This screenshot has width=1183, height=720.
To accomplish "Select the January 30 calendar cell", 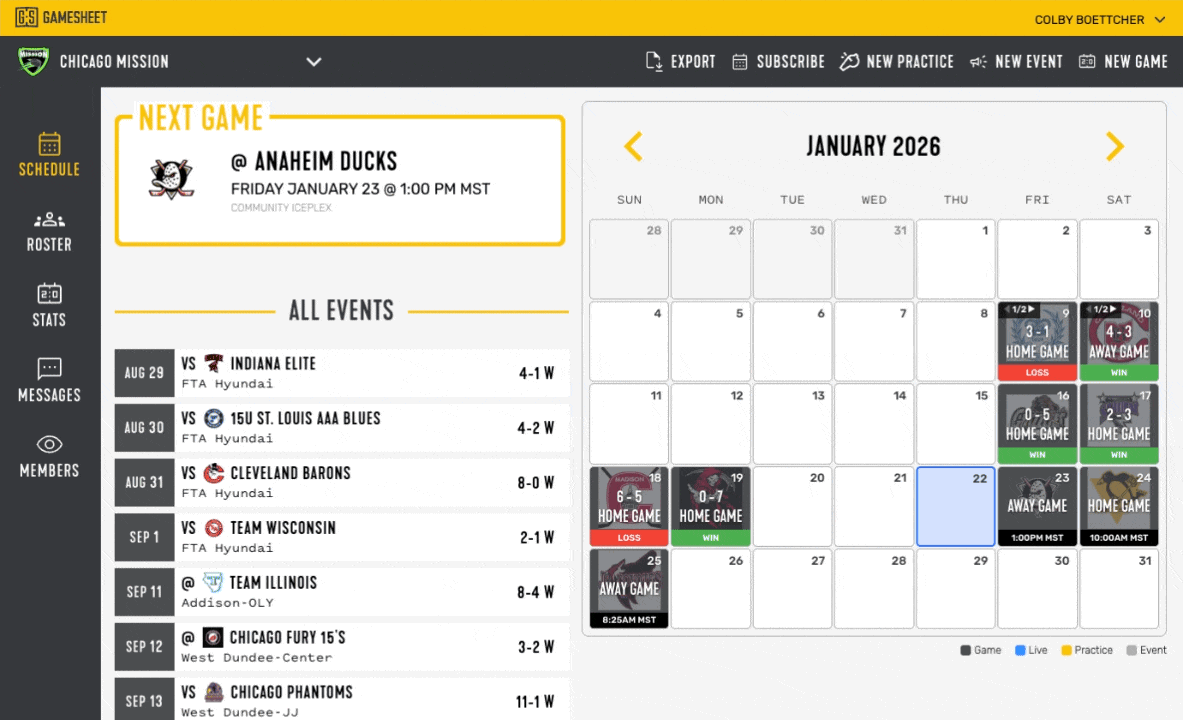I will [1037, 589].
